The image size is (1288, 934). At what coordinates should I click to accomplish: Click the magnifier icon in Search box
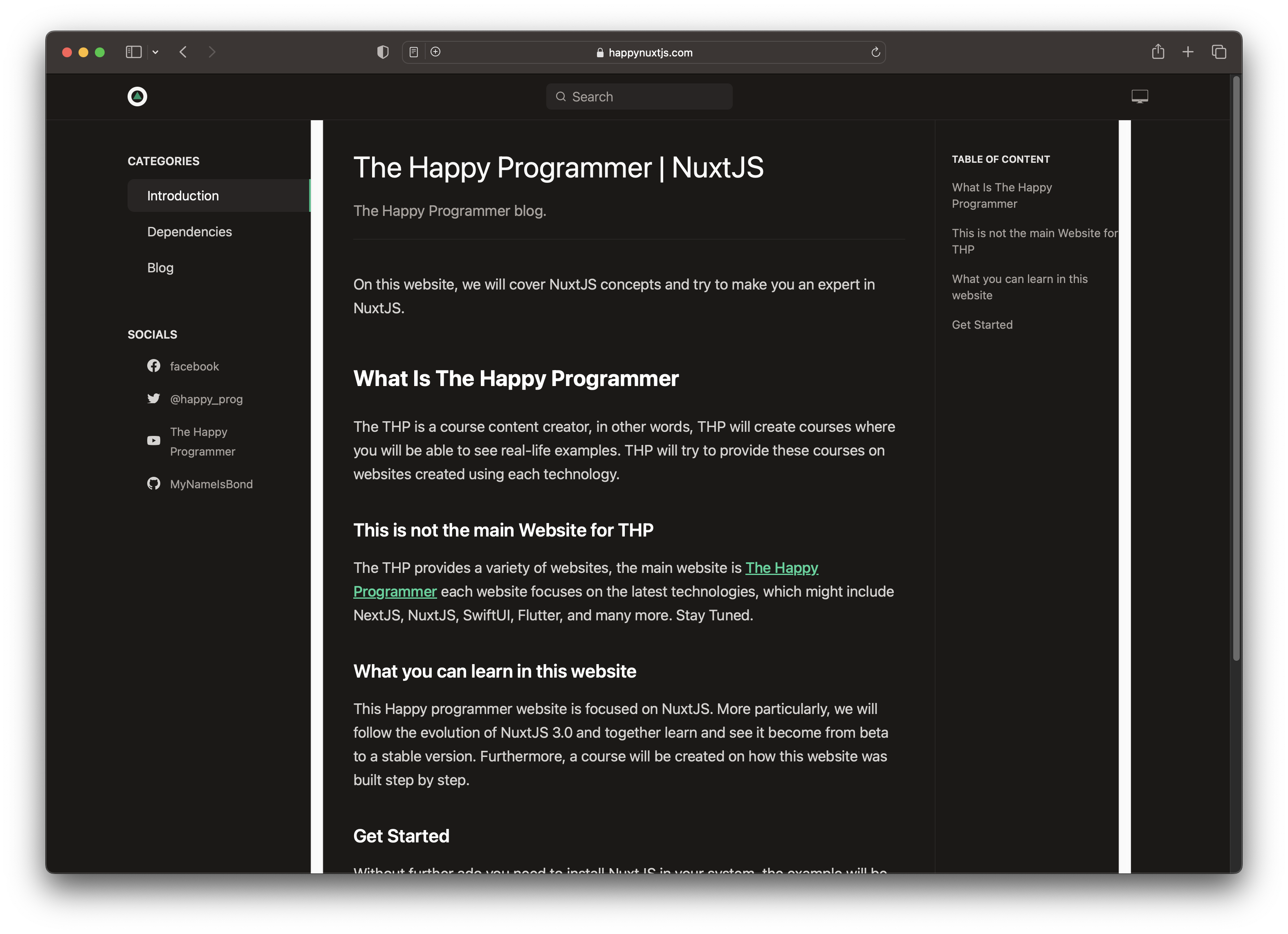coord(561,97)
